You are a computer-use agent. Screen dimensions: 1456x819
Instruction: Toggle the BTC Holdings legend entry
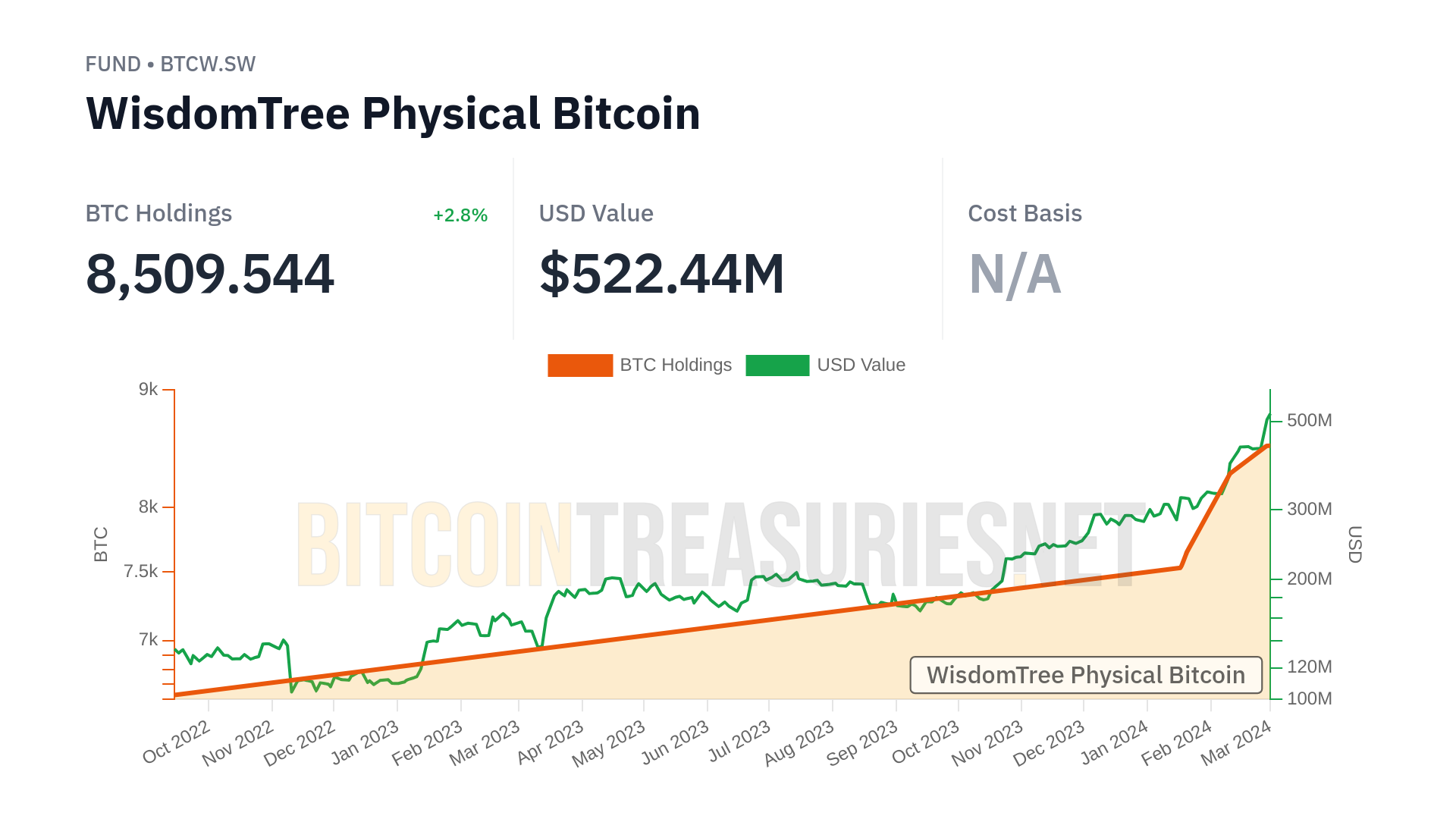click(x=675, y=365)
